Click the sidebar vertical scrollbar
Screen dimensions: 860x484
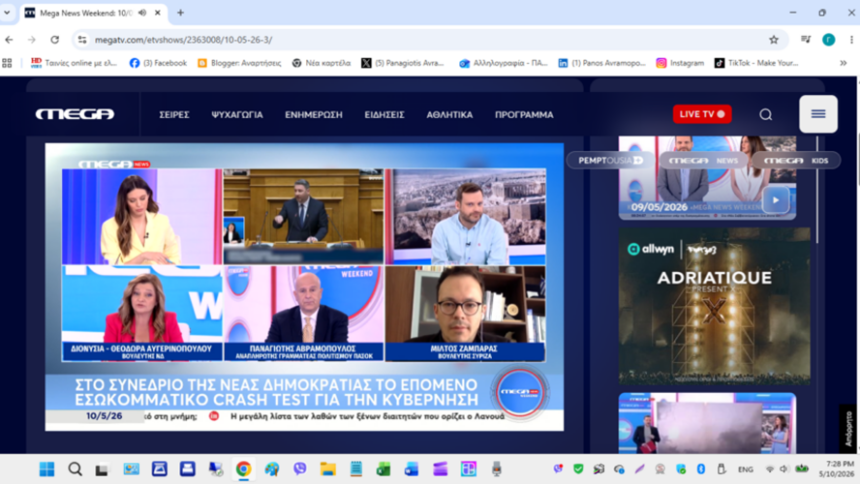coord(816,189)
